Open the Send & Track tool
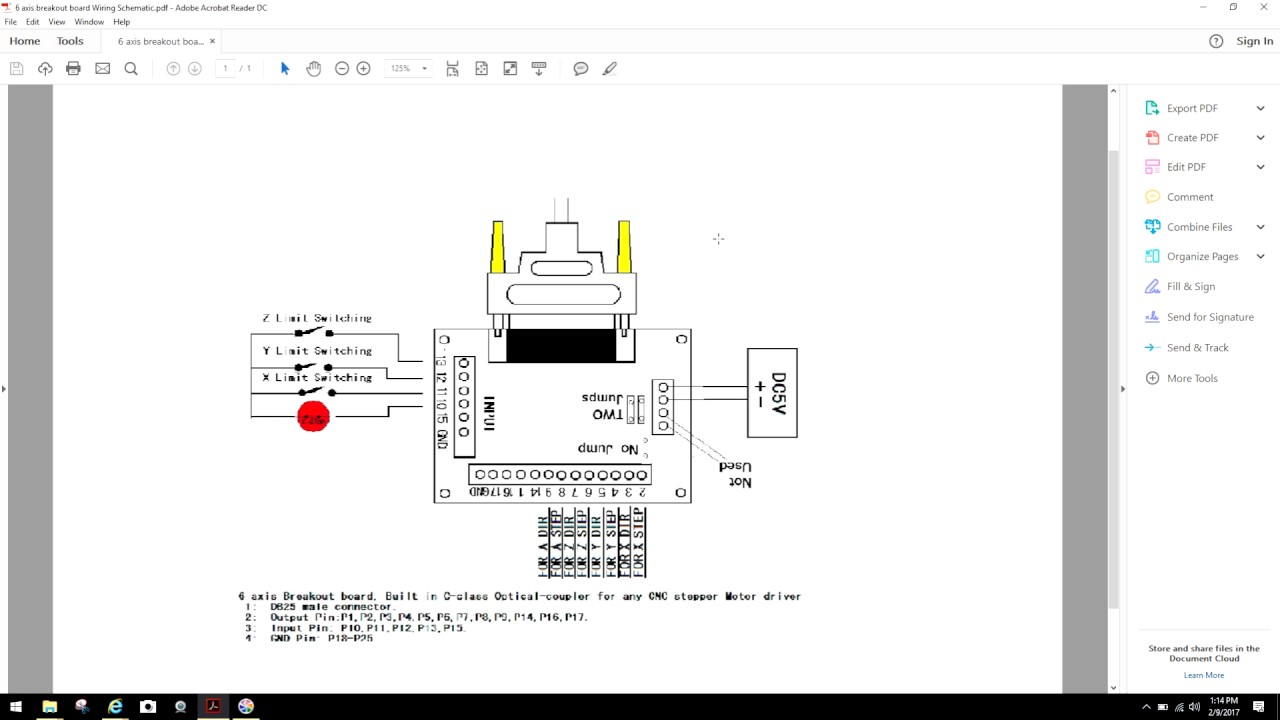 pyautogui.click(x=1197, y=347)
